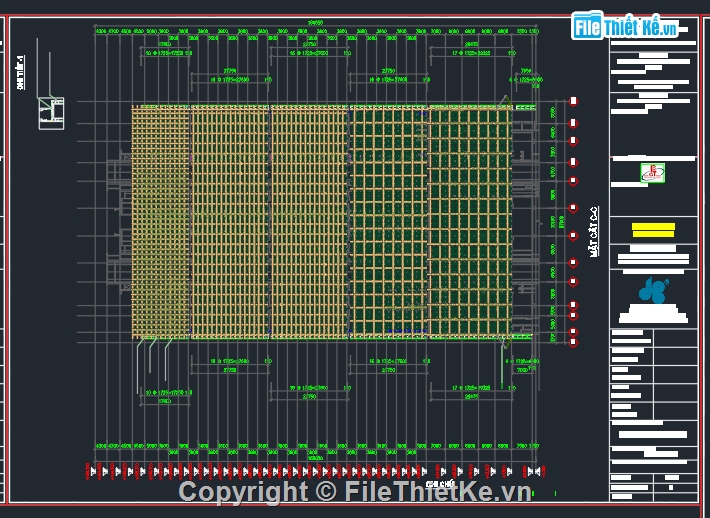
Task: Click the blue company logo in title block
Action: click(653, 291)
